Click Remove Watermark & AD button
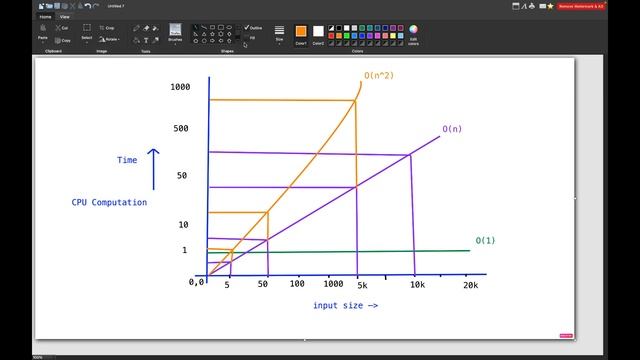640x360 pixels. tap(581, 6)
